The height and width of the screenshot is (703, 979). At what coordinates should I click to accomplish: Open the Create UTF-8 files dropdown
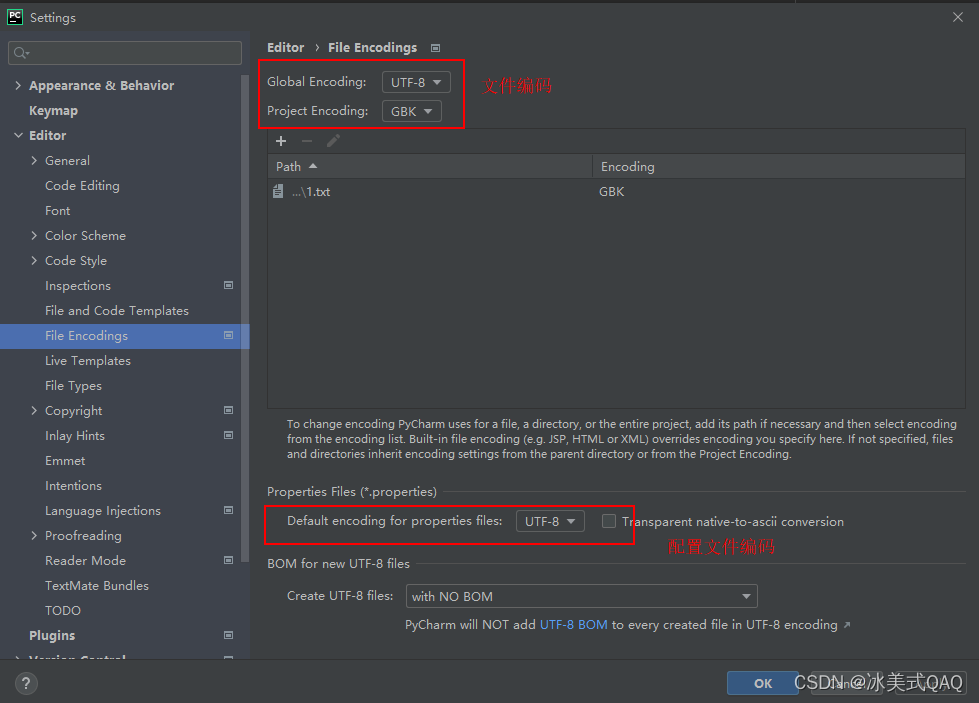(x=581, y=596)
